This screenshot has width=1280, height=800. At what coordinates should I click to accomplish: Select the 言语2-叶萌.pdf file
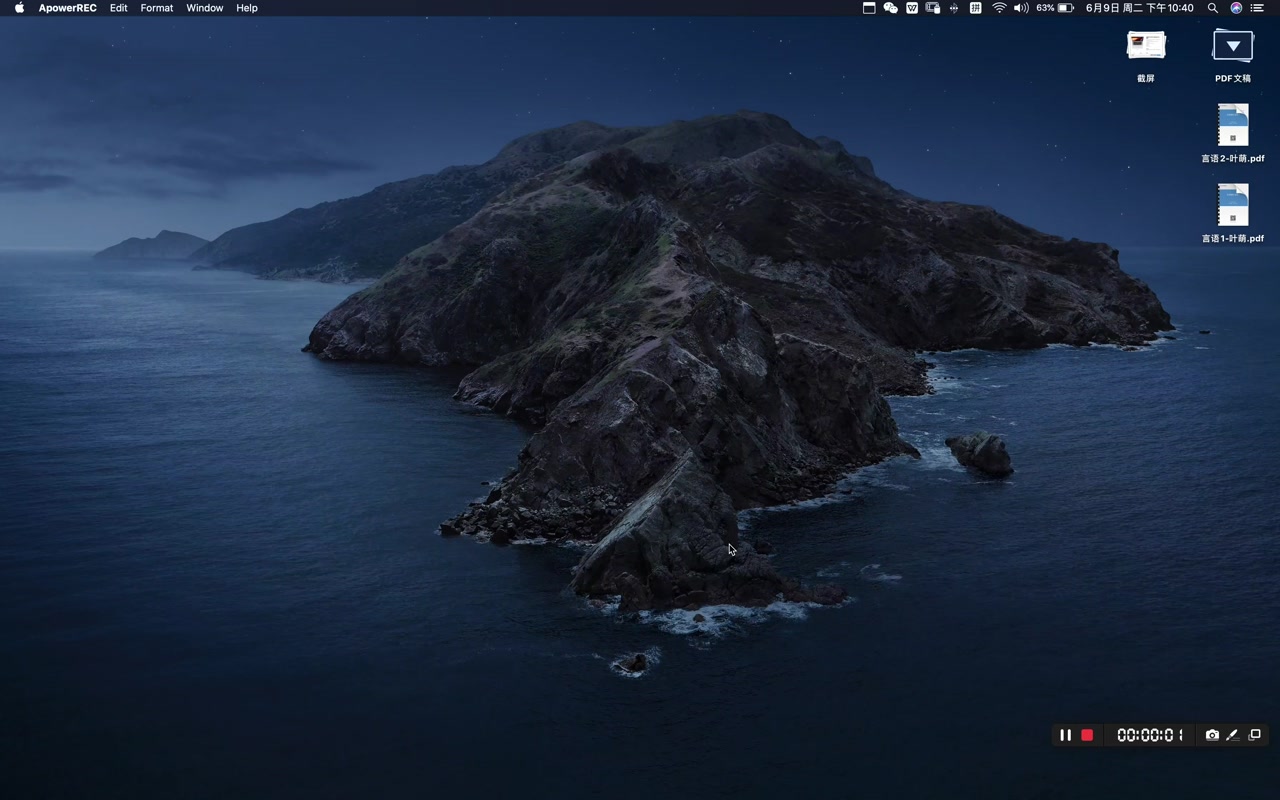coord(1233,133)
